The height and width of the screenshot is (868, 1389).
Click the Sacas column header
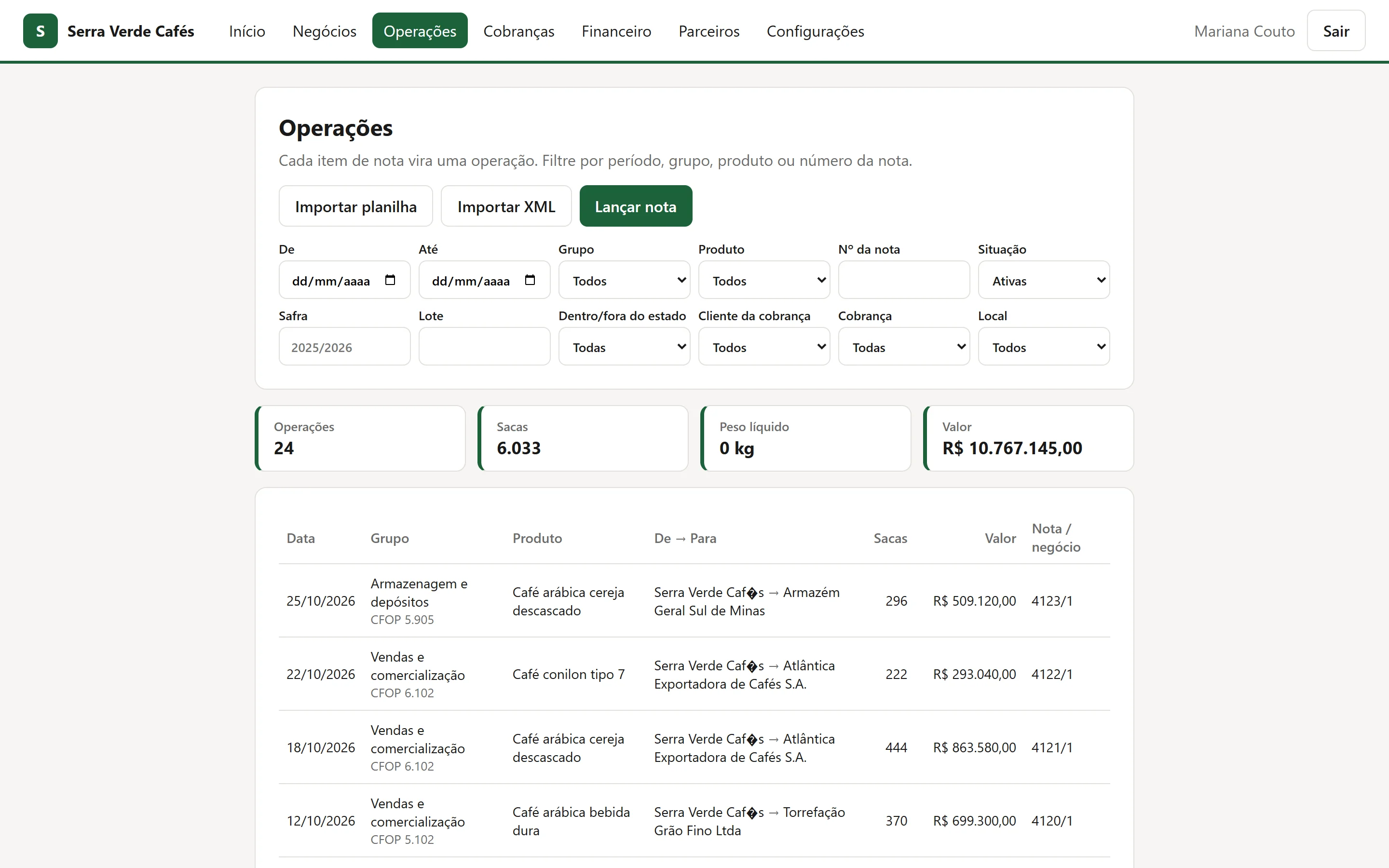890,538
